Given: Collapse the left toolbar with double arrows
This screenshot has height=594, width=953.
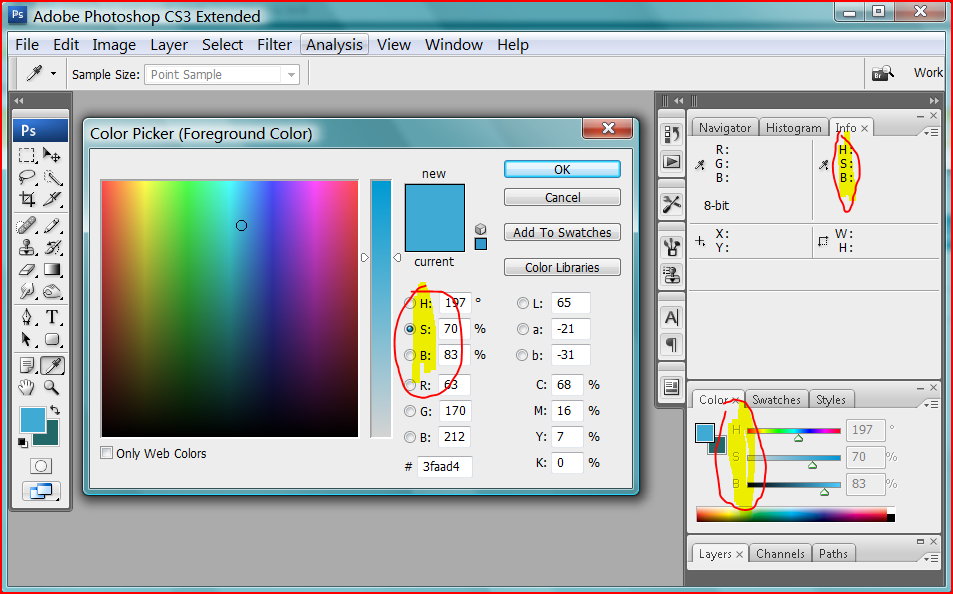Looking at the screenshot, I should pyautogui.click(x=17, y=101).
